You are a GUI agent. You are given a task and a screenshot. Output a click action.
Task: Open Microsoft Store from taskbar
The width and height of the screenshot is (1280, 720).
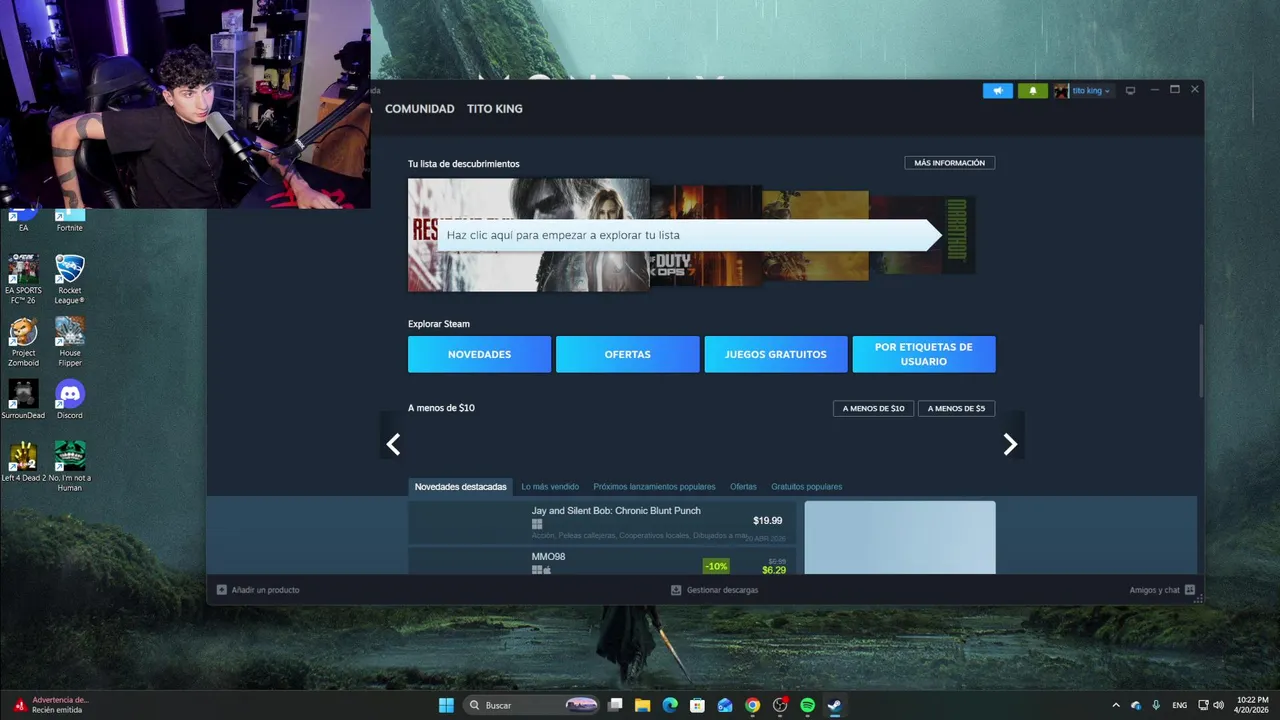click(x=698, y=705)
